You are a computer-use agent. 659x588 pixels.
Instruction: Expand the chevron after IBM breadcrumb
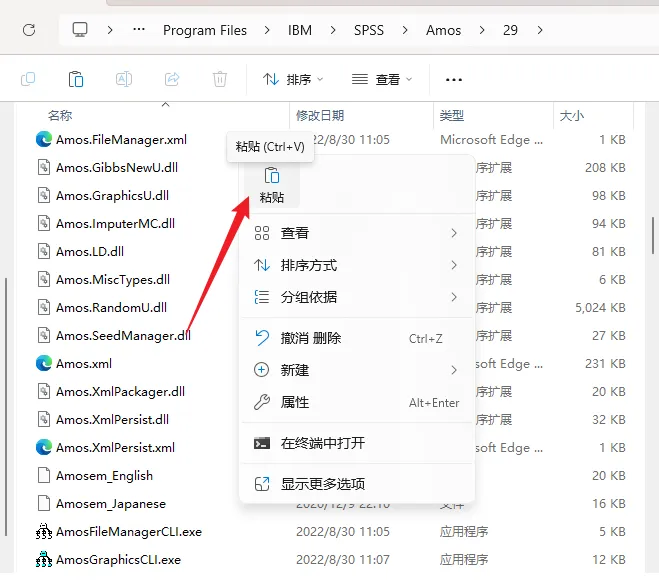[333, 30]
